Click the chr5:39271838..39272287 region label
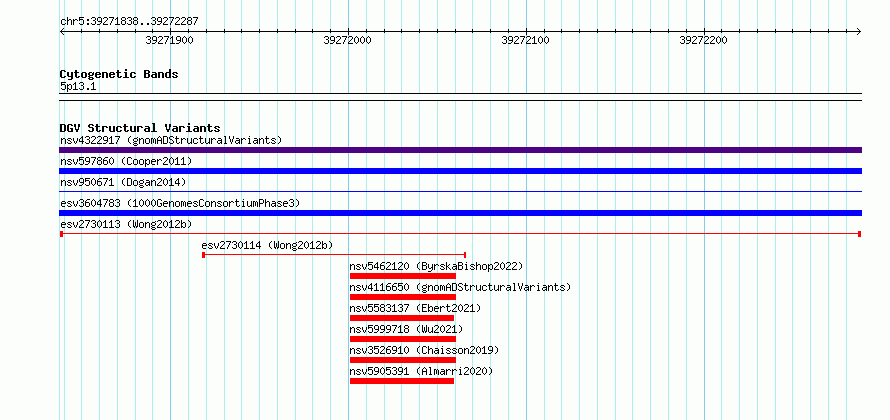The image size is (890, 420). (129, 22)
